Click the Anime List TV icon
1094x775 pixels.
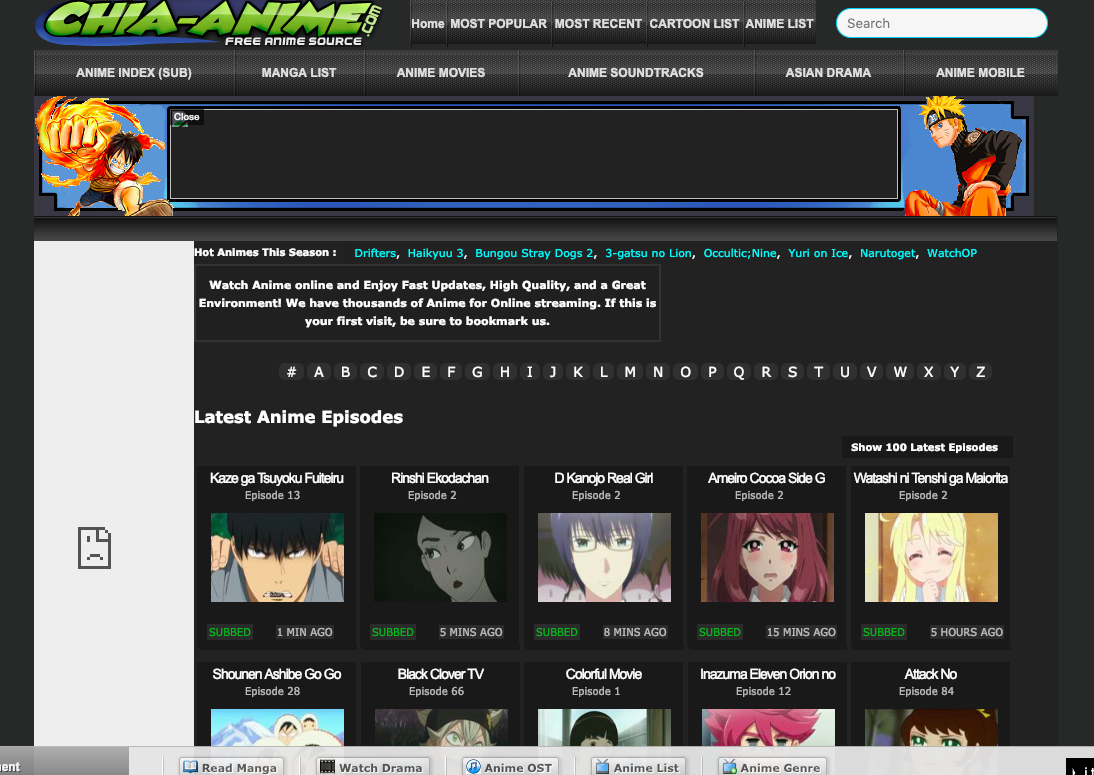602,767
